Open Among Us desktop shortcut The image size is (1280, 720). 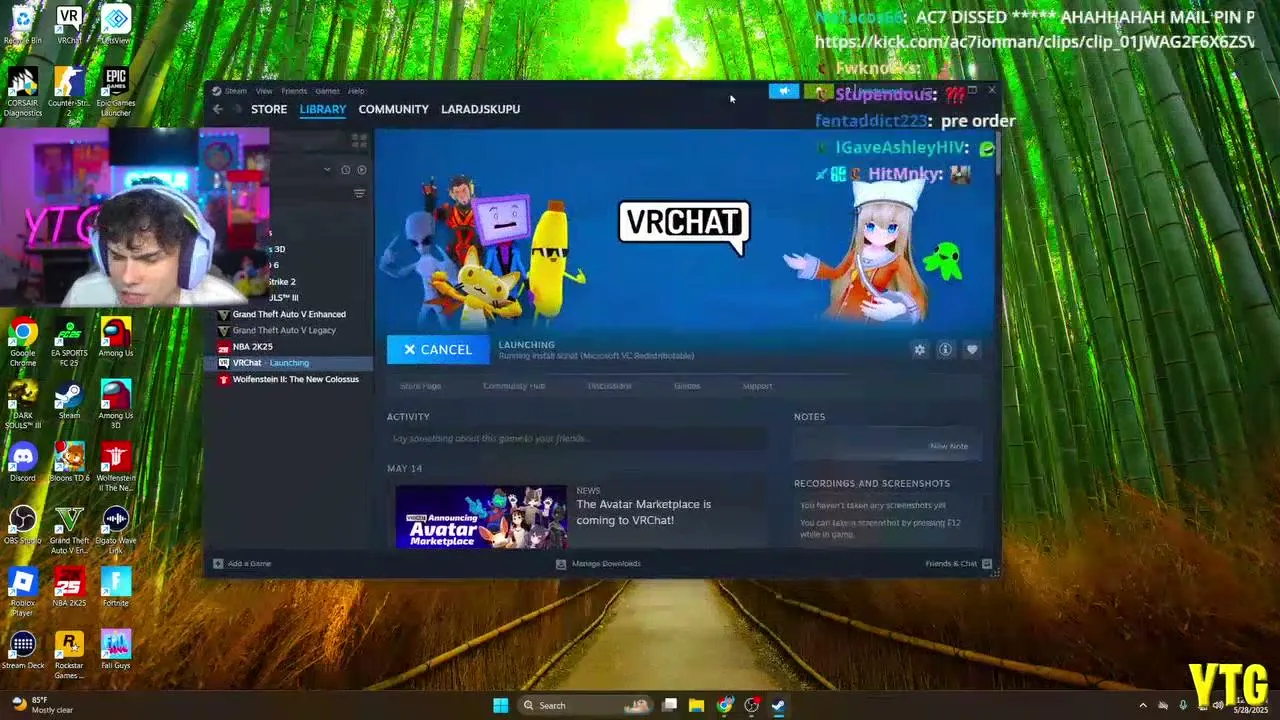coord(116,338)
